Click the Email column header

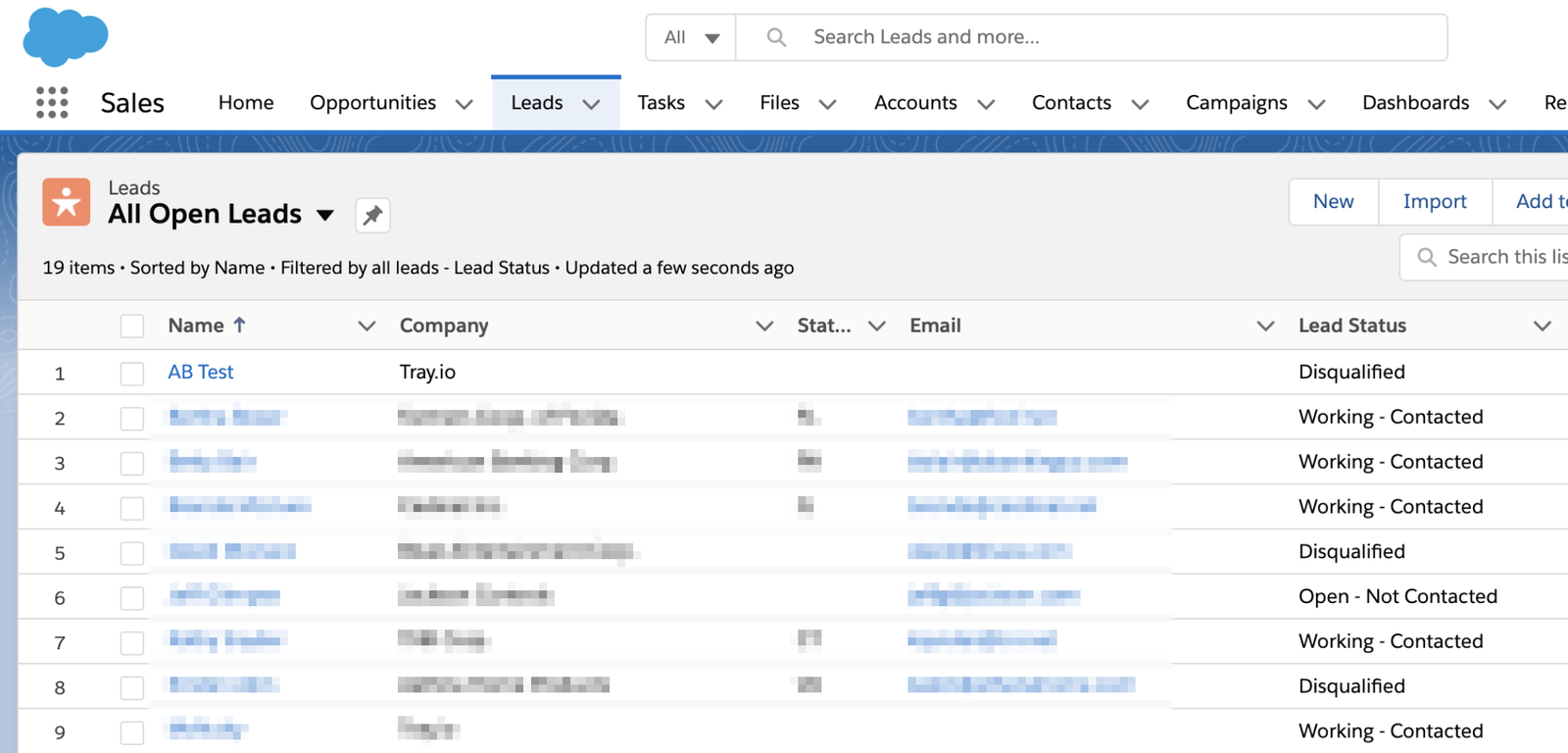pyautogui.click(x=935, y=326)
